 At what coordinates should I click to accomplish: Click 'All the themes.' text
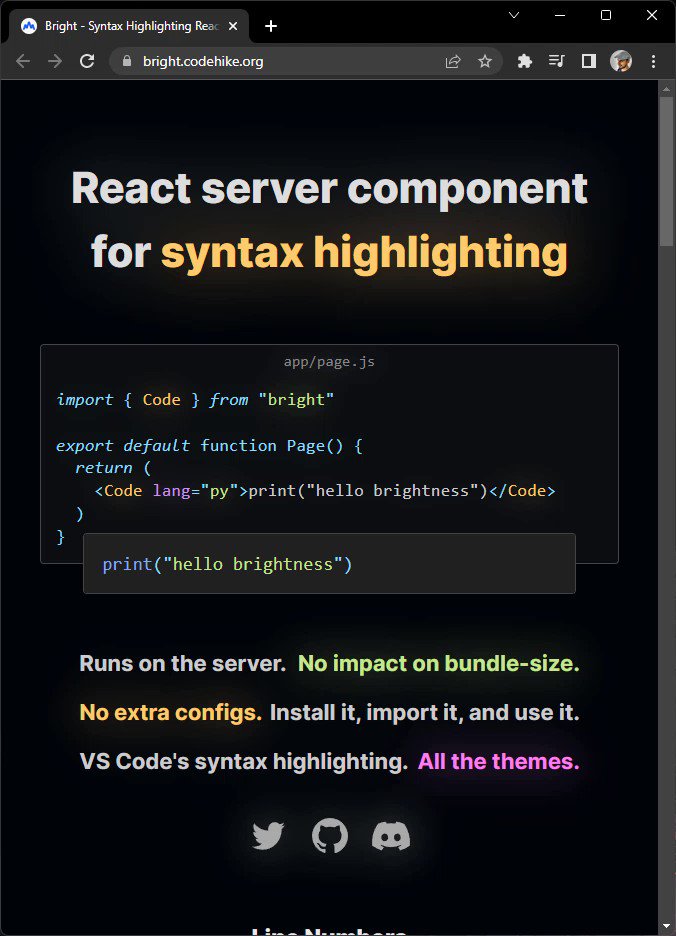(499, 762)
